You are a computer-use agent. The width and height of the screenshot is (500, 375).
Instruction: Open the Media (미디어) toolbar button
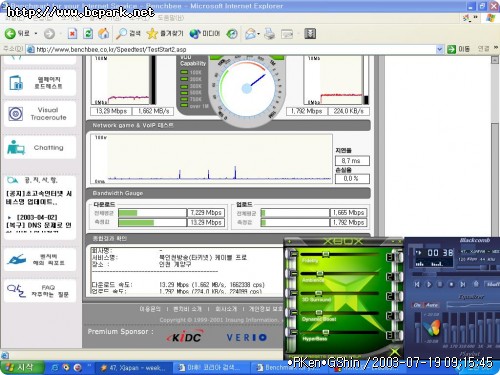[205, 33]
